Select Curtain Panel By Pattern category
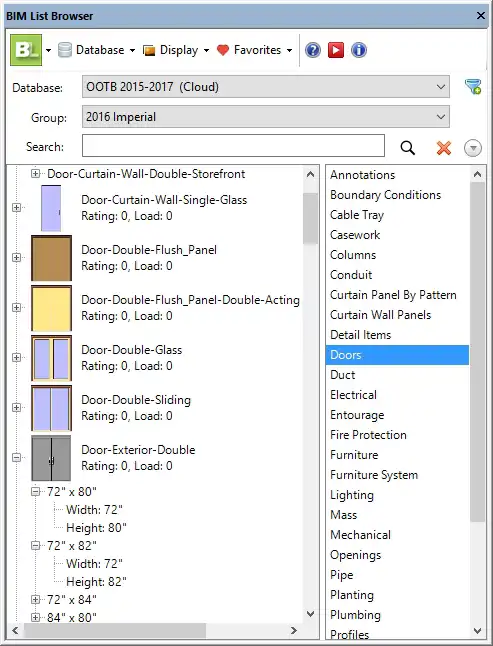 (397, 295)
